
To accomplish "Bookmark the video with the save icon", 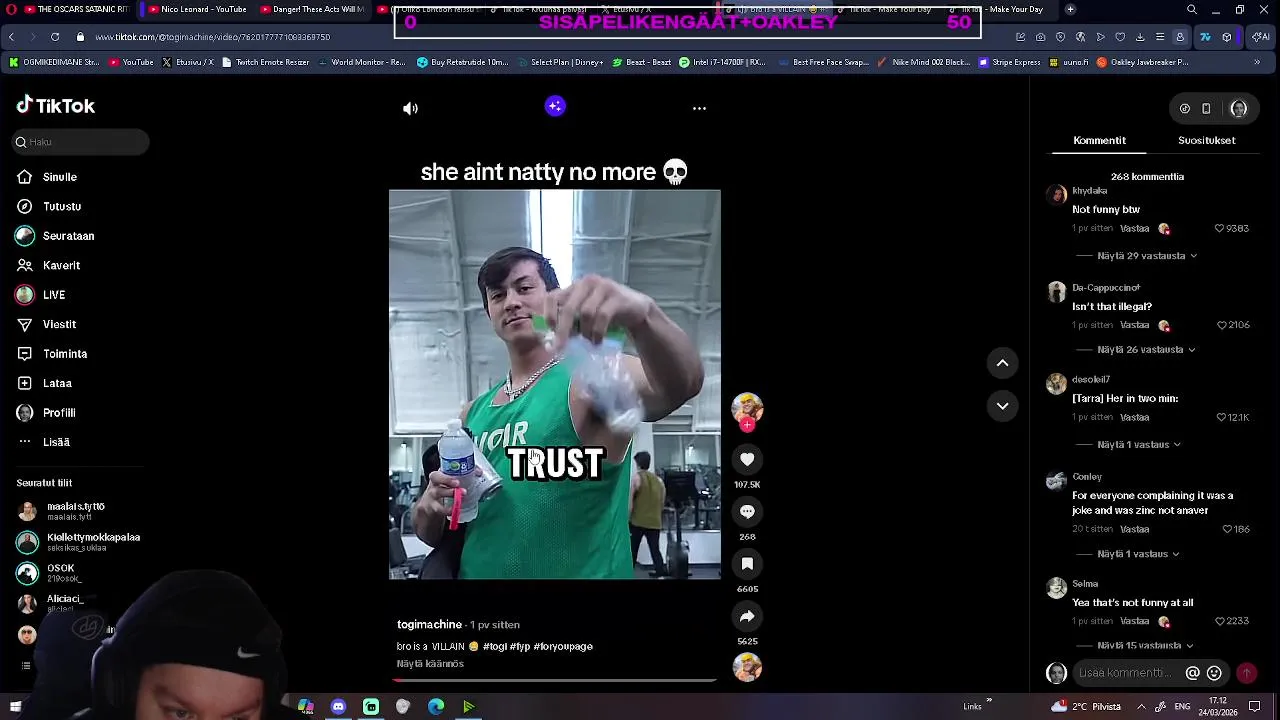I will pos(747,564).
